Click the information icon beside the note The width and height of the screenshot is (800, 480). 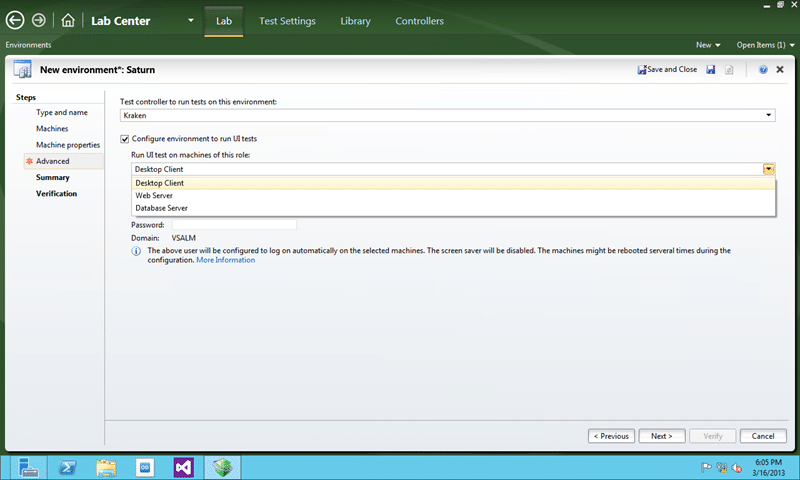coord(136,251)
